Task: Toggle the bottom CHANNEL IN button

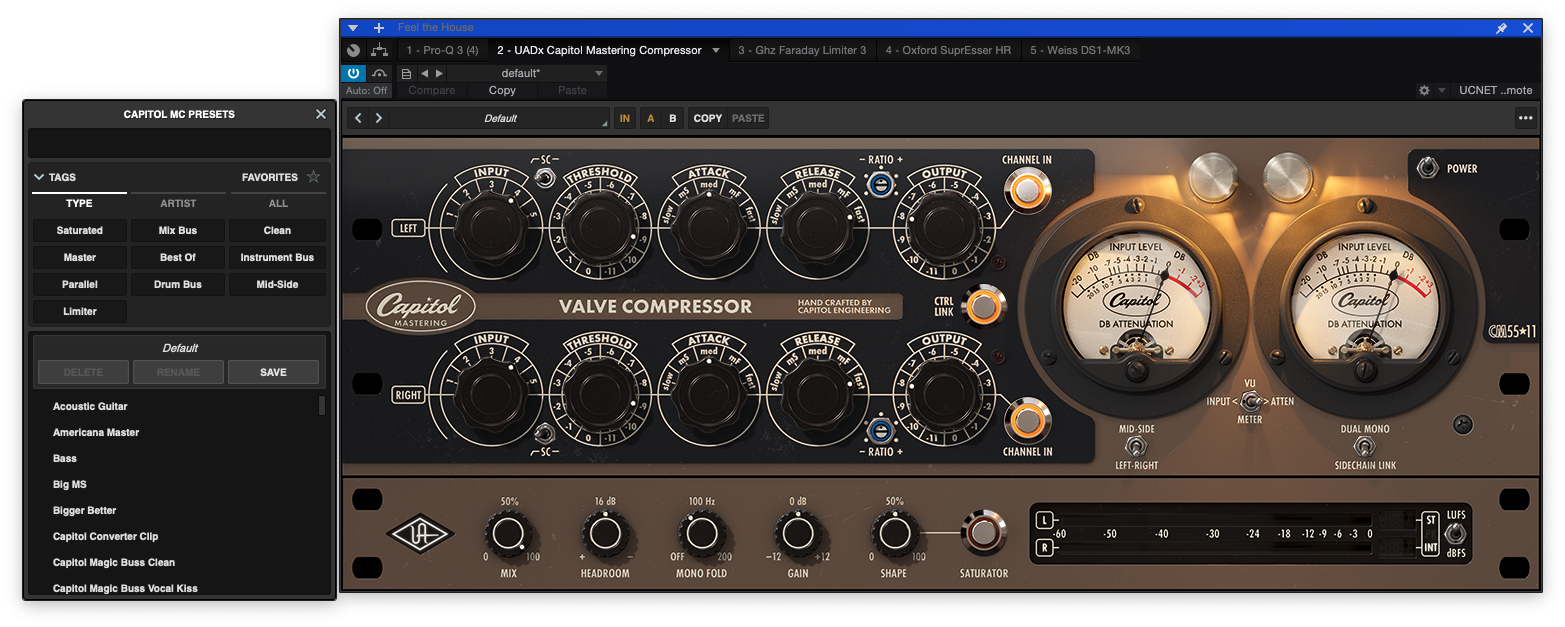Action: click(x=1026, y=422)
